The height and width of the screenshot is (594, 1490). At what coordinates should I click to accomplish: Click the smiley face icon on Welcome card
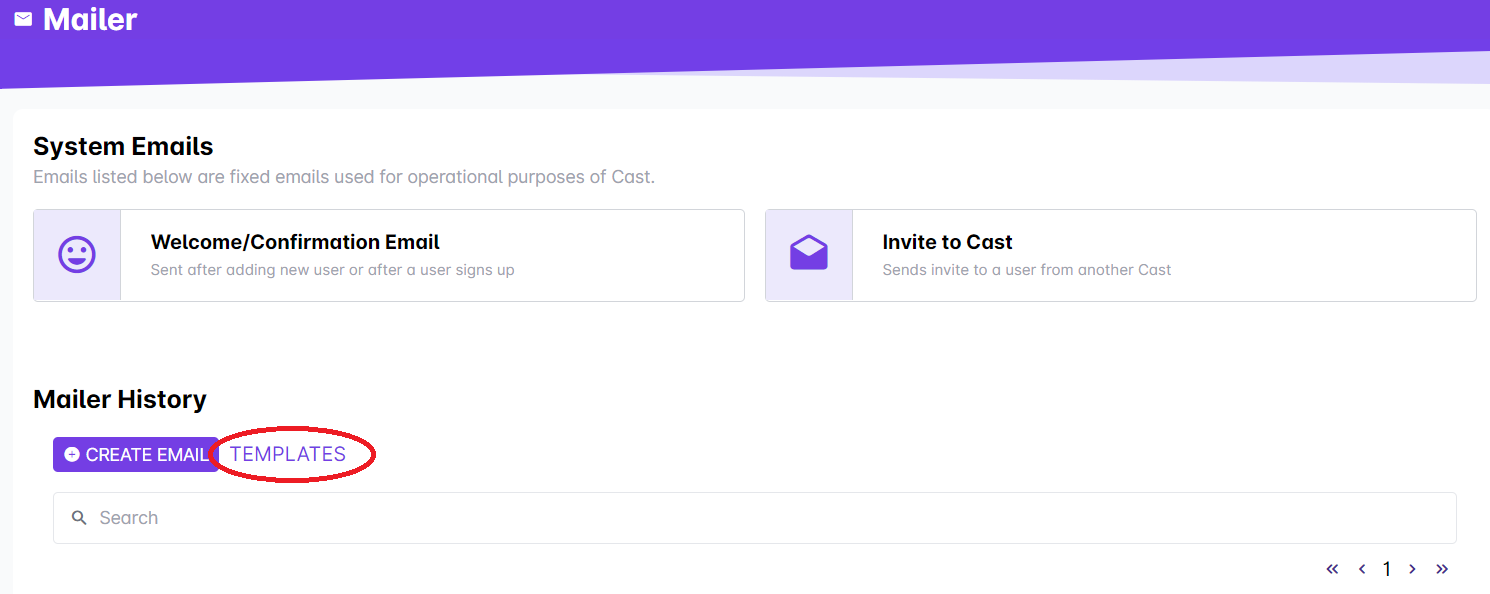coord(77,255)
